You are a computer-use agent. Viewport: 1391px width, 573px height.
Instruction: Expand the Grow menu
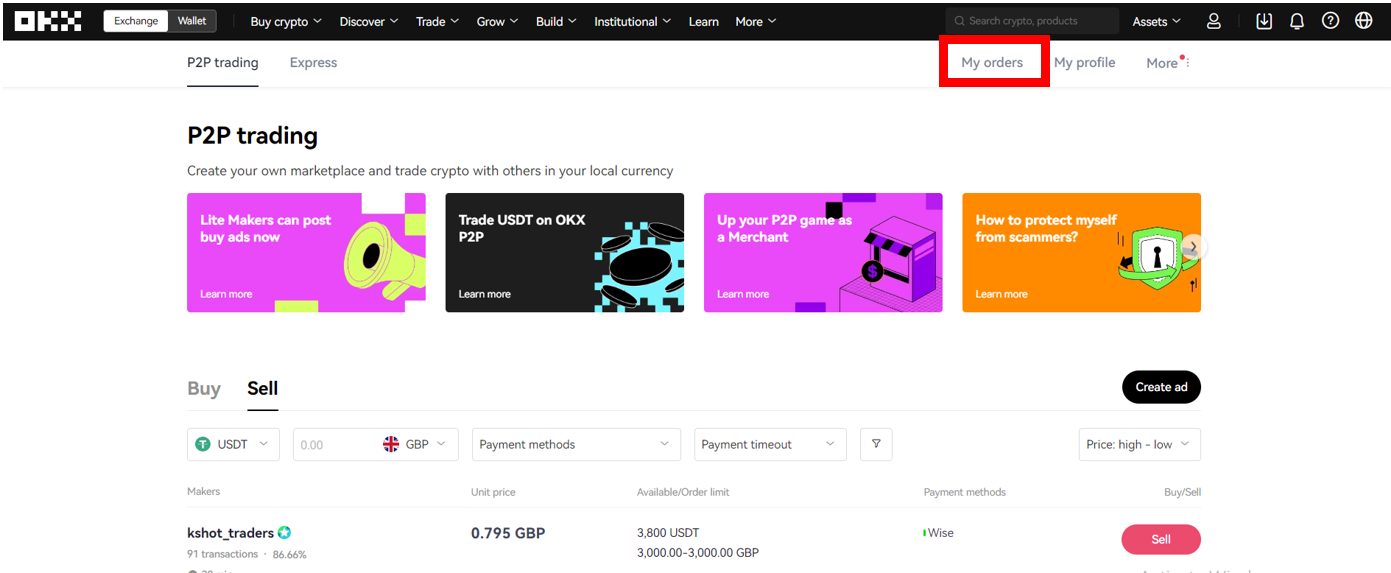tap(498, 21)
